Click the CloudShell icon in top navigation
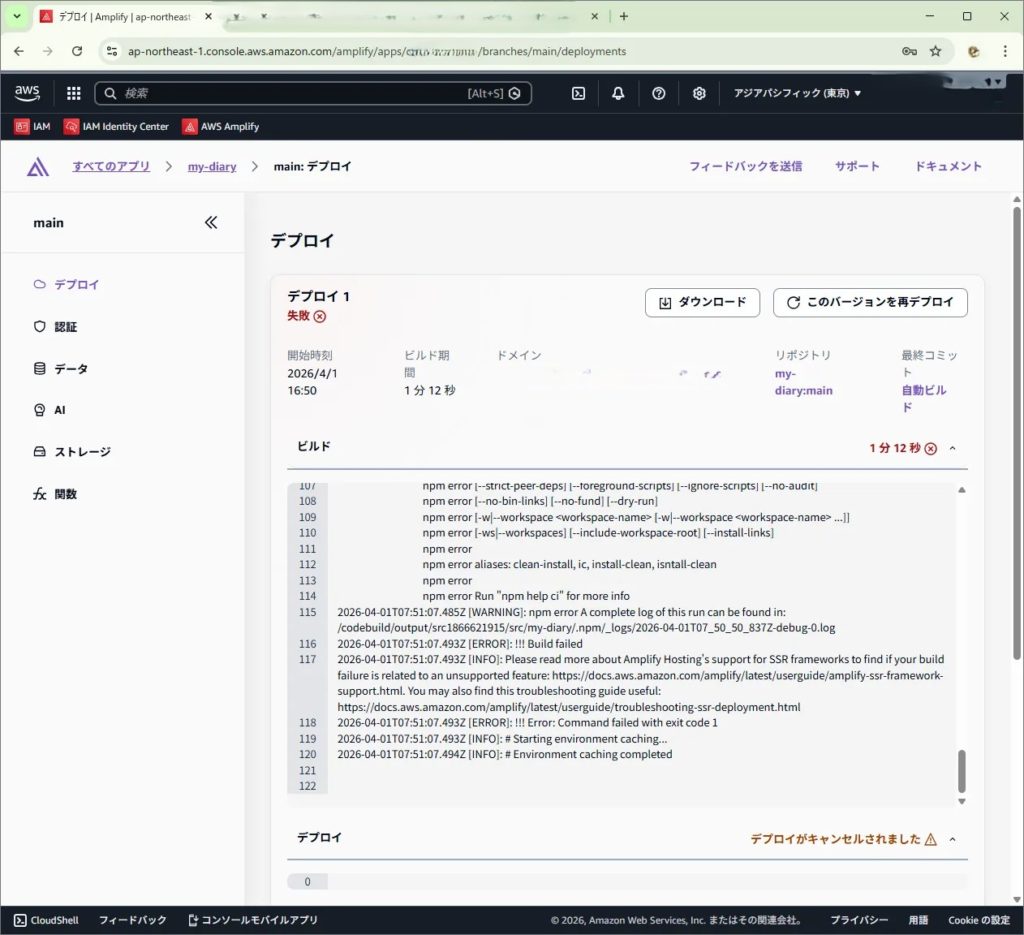The image size is (1024, 935). [578, 93]
